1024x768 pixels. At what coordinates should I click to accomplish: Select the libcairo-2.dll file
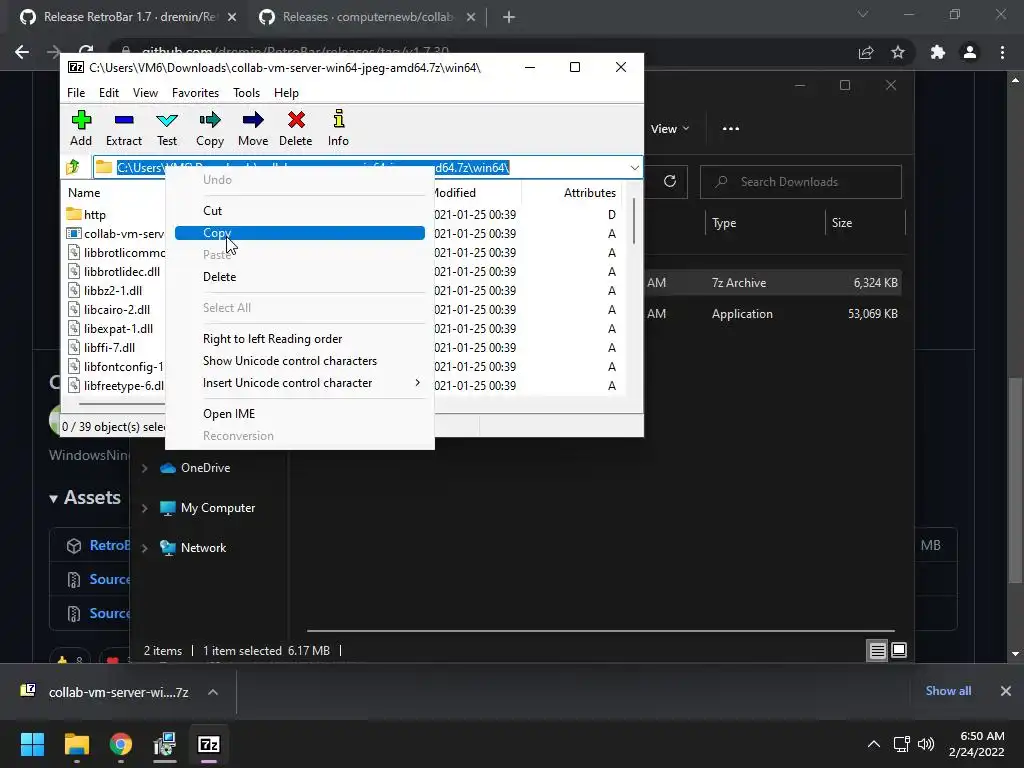(115, 310)
